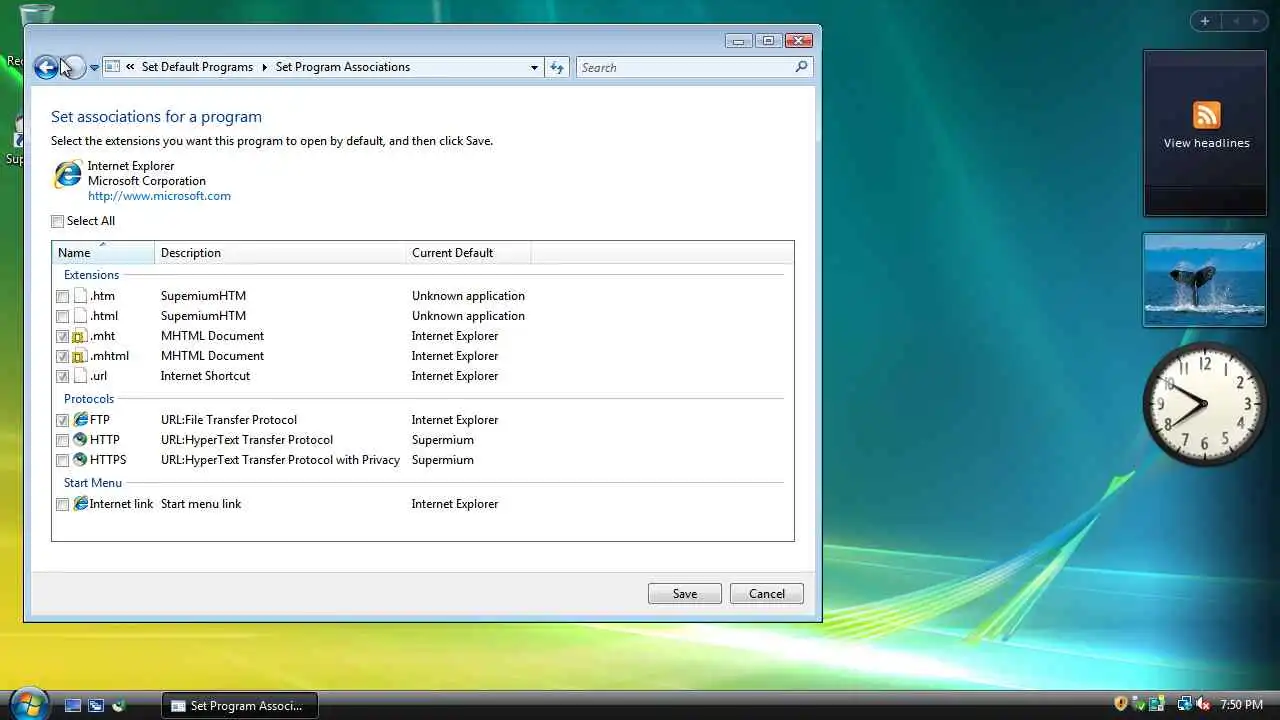Add a gadget with the sidebar plus button
The image size is (1280, 720).
tap(1205, 21)
